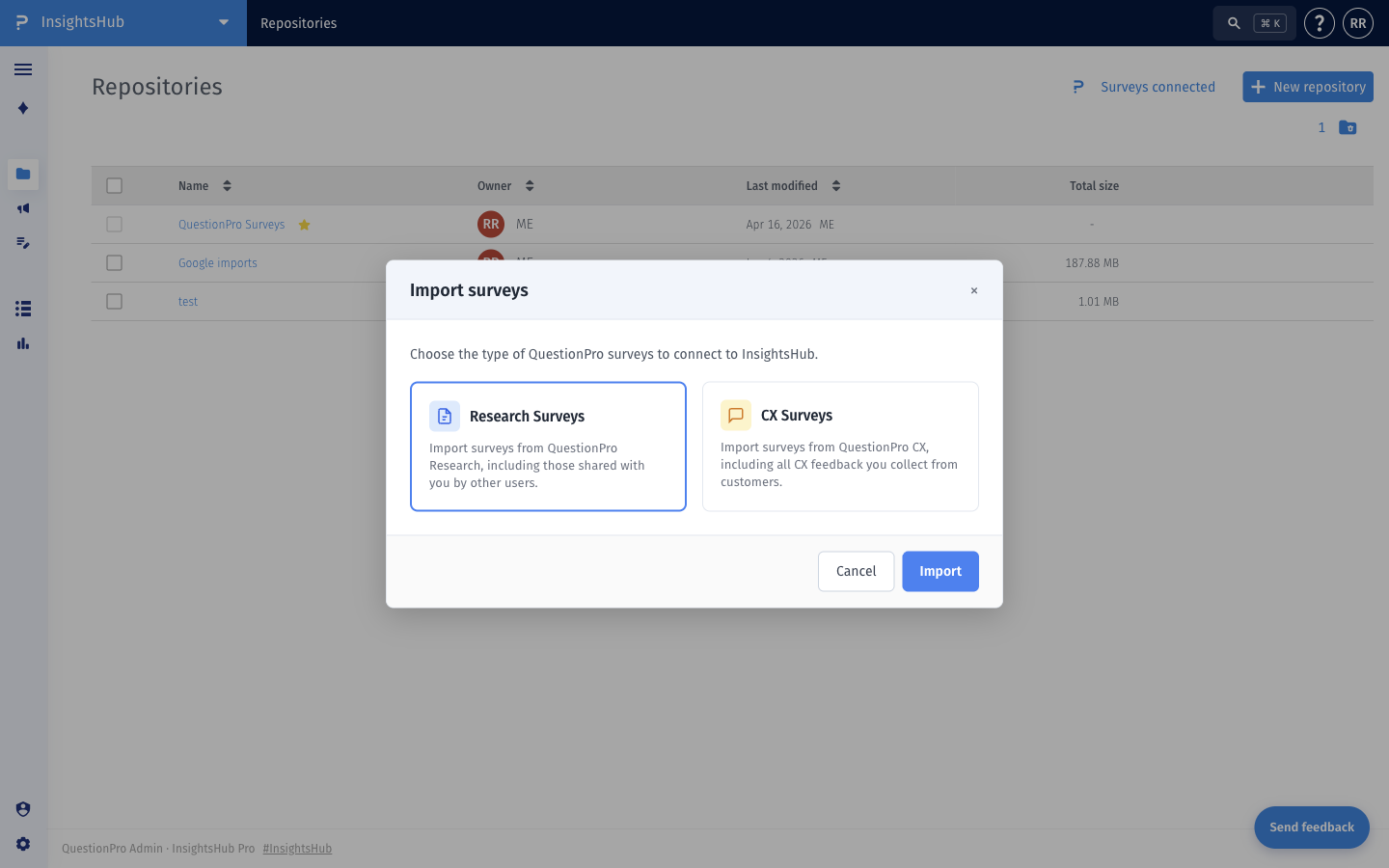
Task: Click the 187.88 MB size value
Action: (1092, 263)
